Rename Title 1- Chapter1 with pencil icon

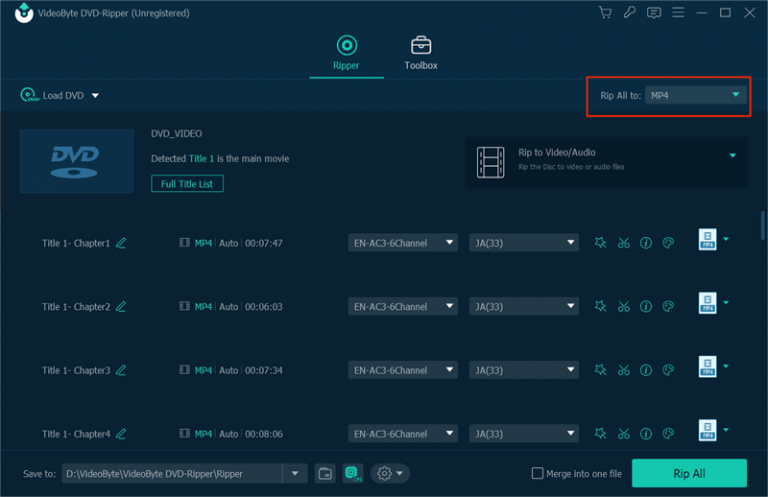[x=121, y=243]
